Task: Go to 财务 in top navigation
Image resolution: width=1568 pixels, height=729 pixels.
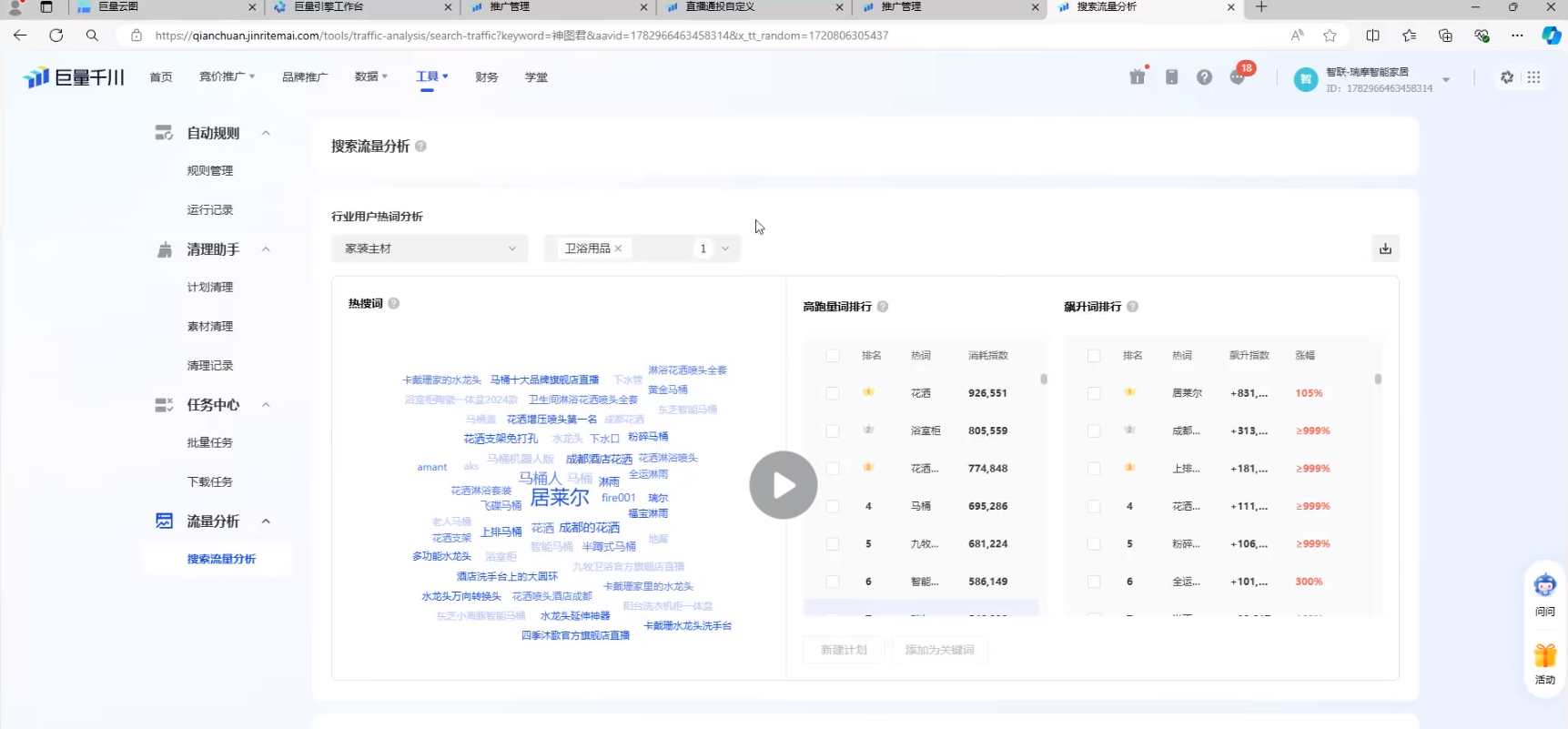Action: tap(487, 77)
